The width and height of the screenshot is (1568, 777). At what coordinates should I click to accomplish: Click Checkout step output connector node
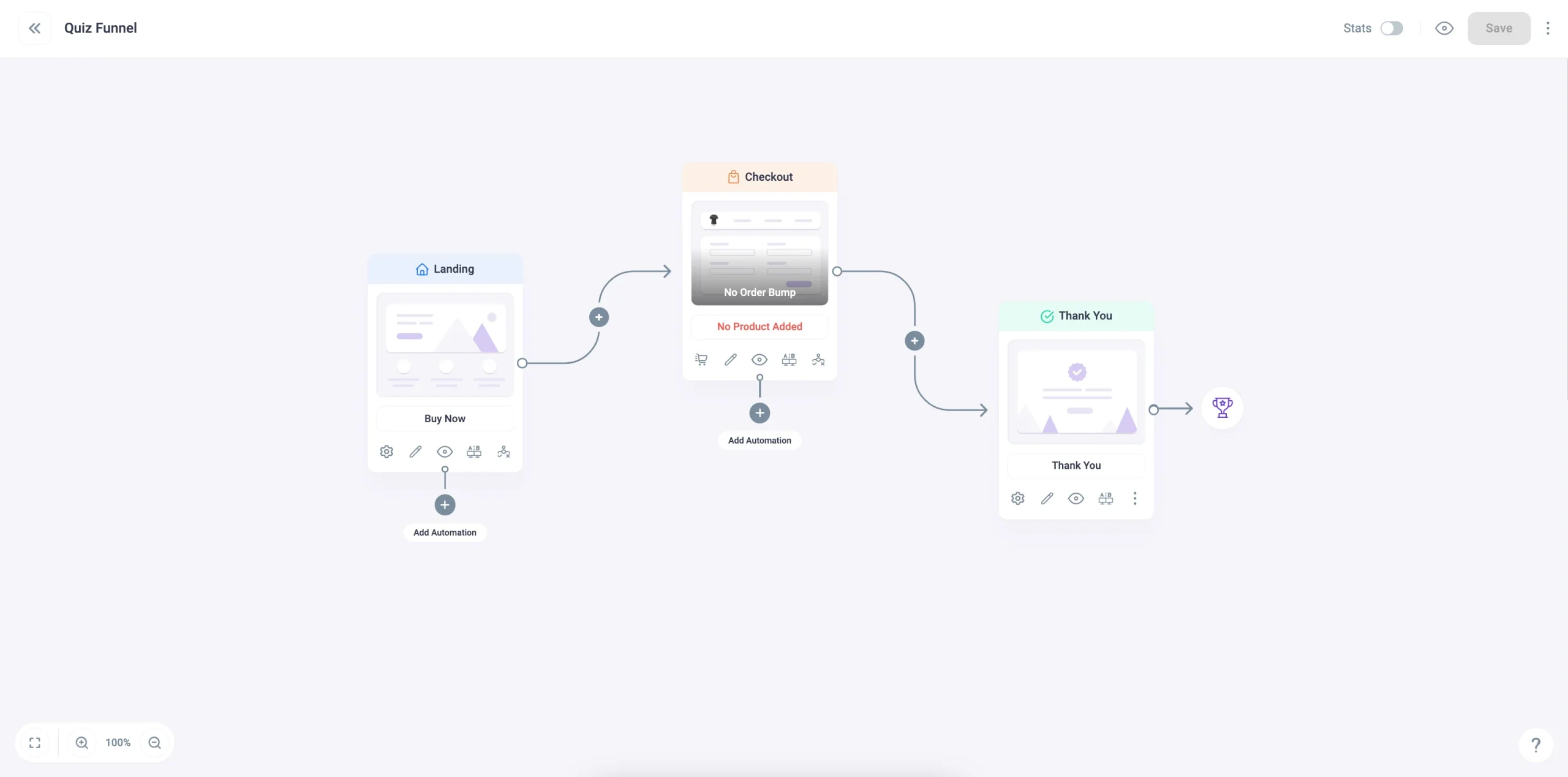837,271
